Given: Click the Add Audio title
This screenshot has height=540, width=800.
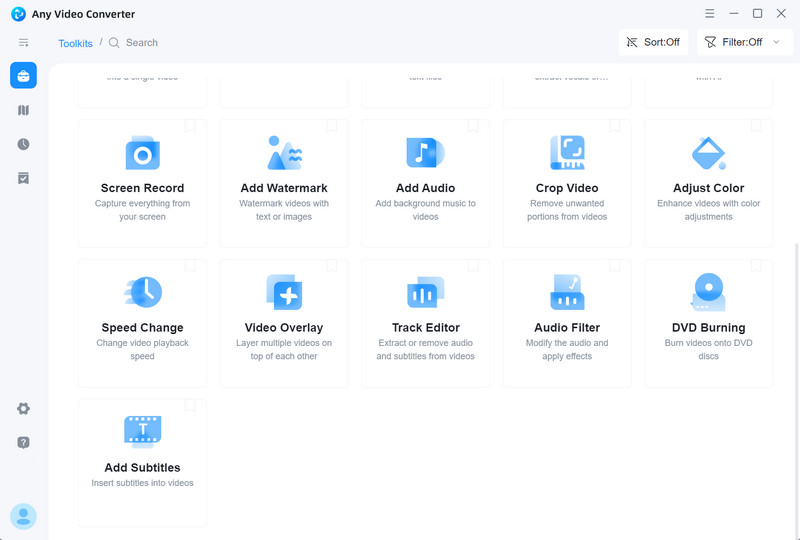Looking at the screenshot, I should pos(426,188).
